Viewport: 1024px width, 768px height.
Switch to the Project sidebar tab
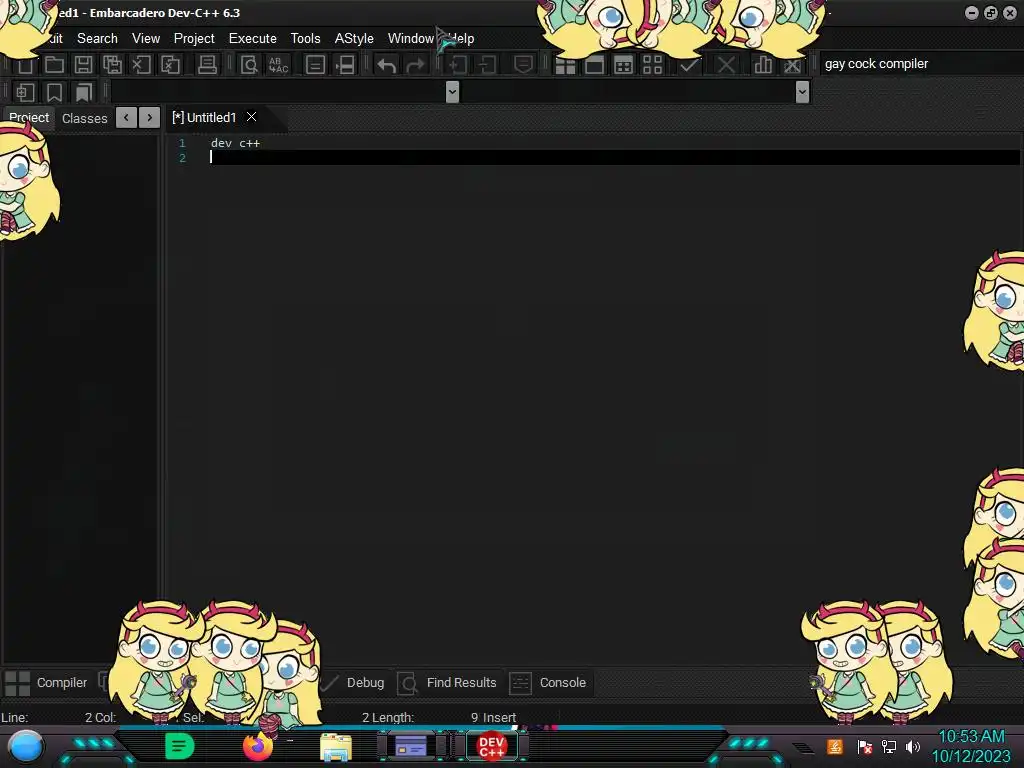click(x=29, y=118)
